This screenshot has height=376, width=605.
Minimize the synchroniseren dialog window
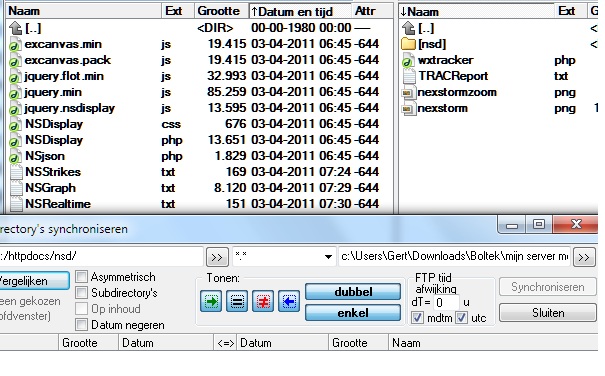512,224
